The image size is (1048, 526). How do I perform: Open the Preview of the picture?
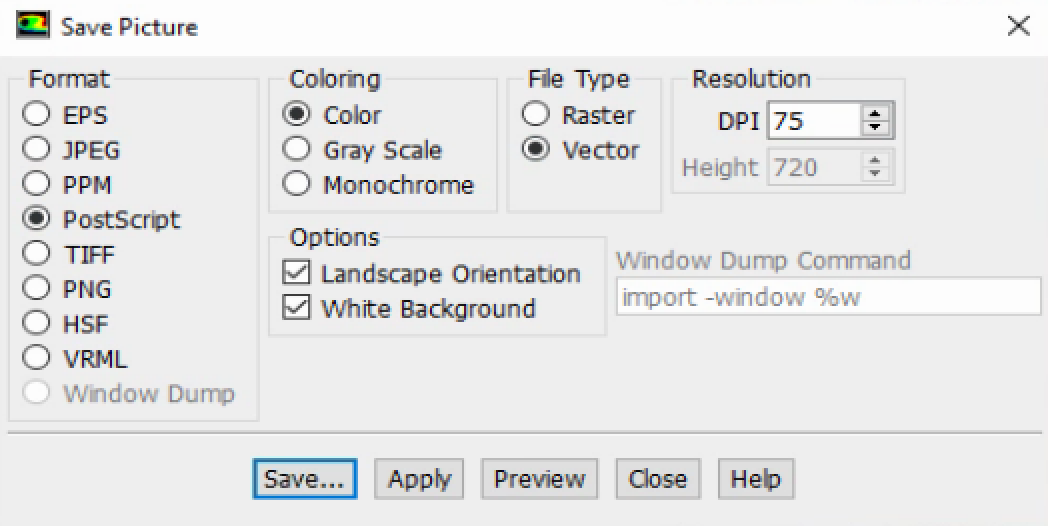(539, 479)
